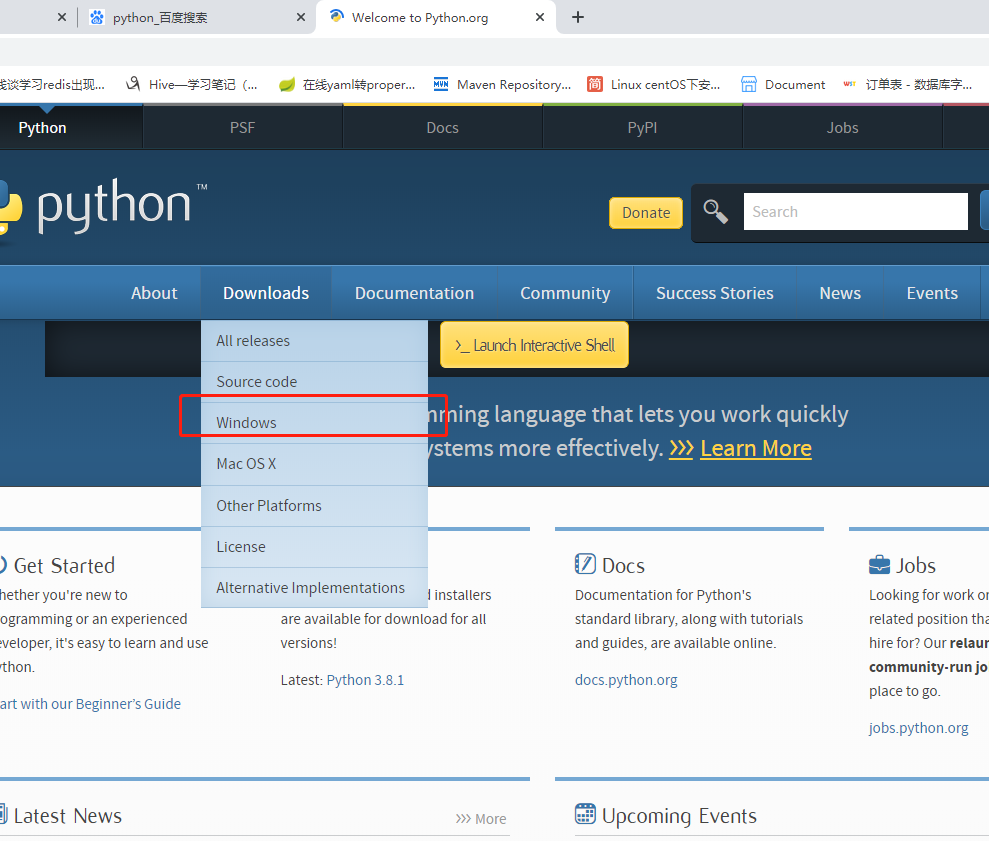Click the Docs section notepad icon

pos(585,563)
